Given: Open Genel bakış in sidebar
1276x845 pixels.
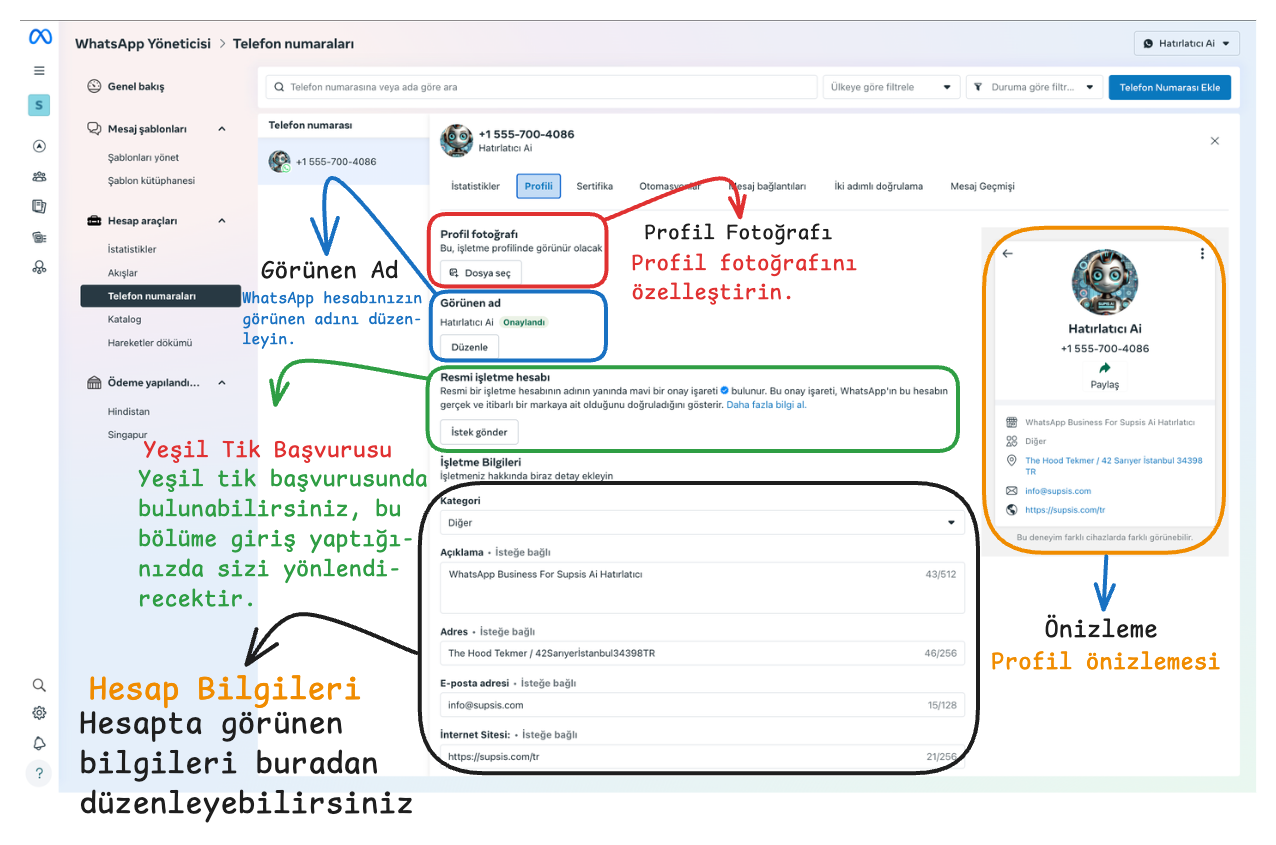Looking at the screenshot, I should coord(136,87).
